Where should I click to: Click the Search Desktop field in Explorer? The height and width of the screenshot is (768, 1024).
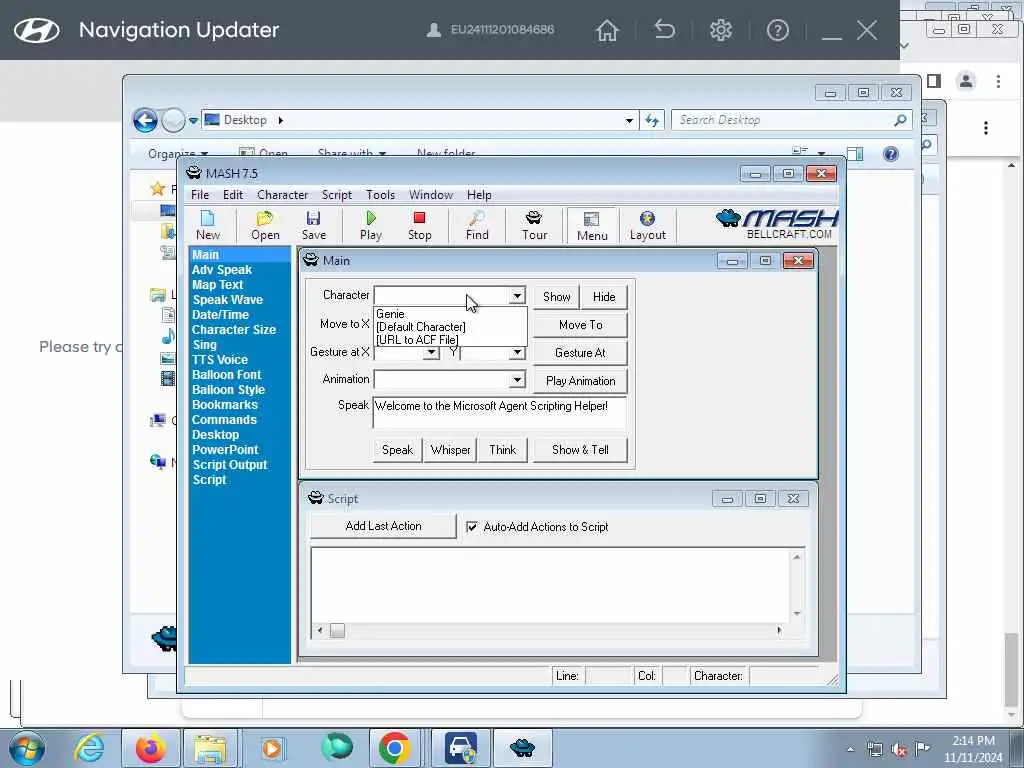(x=791, y=120)
